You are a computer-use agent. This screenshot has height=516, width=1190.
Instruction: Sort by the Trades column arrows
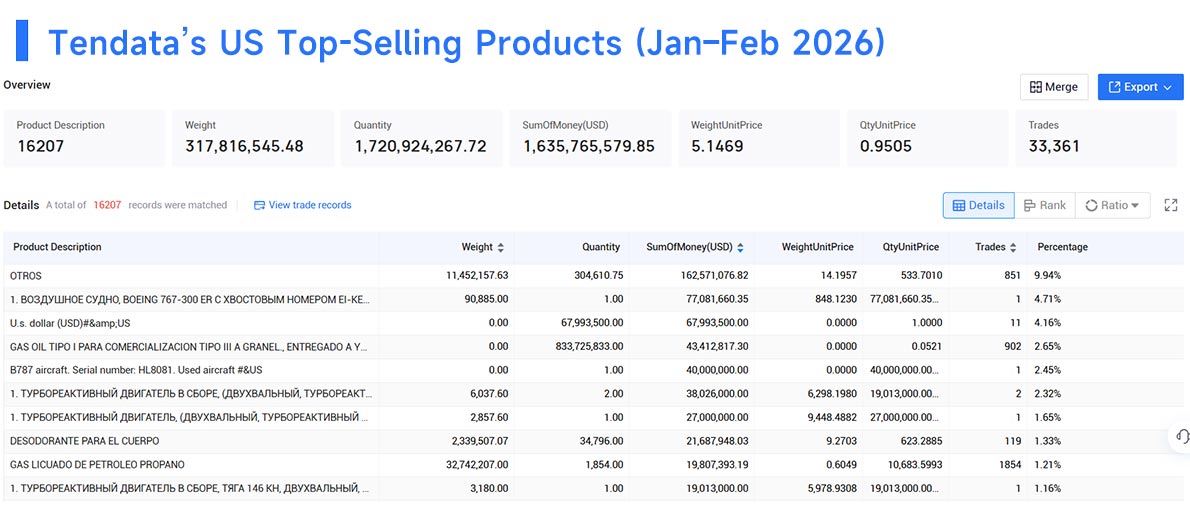(x=1012, y=247)
